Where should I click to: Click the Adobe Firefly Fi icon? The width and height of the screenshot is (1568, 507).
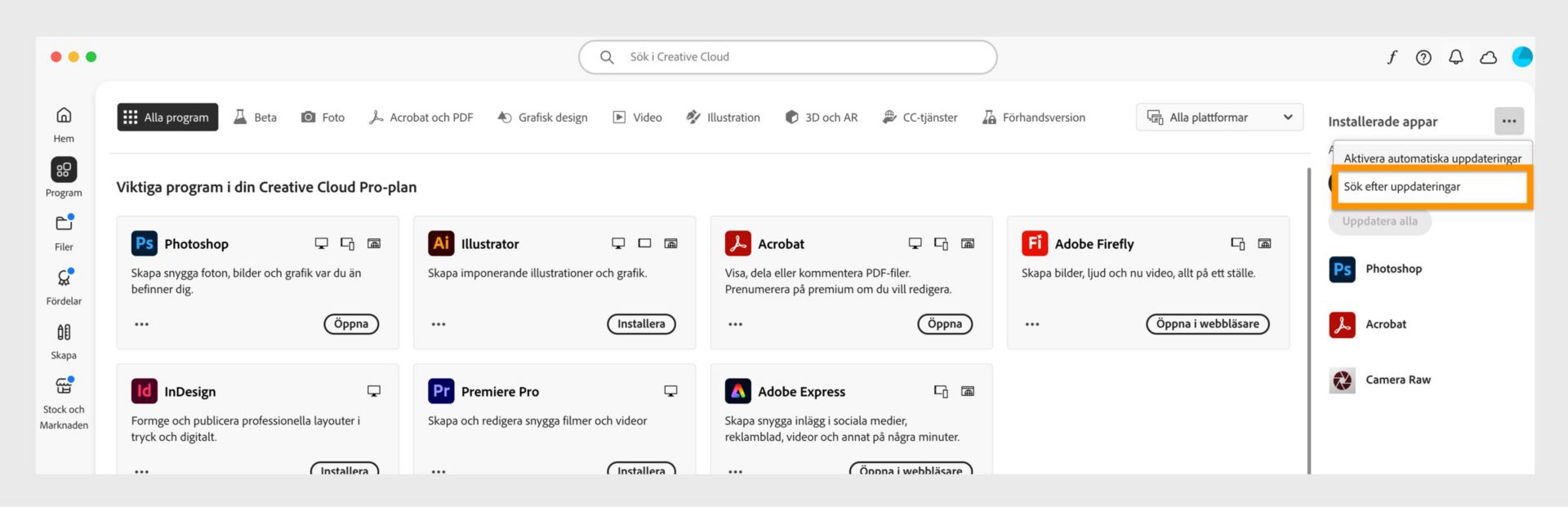point(1035,243)
